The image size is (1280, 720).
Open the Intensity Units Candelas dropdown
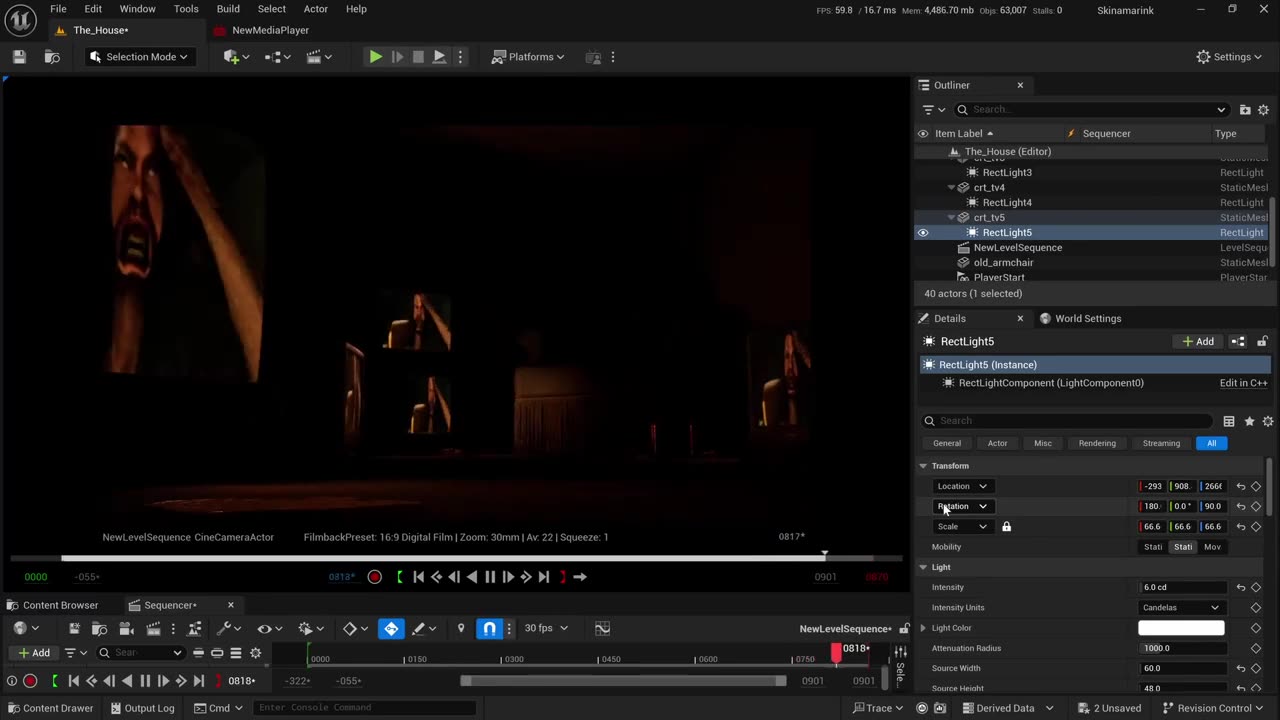(x=1181, y=607)
